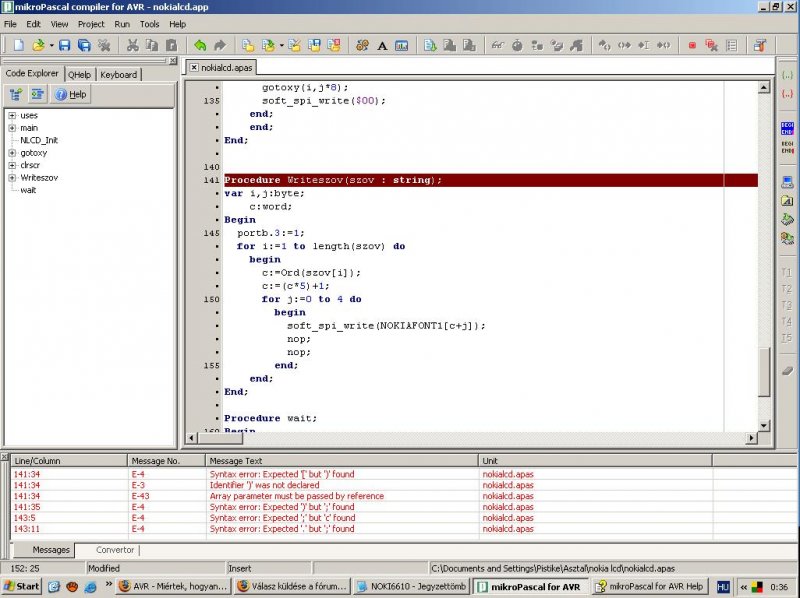Paste from clipboard using the toolbar icon
800x598 pixels.
(171, 45)
